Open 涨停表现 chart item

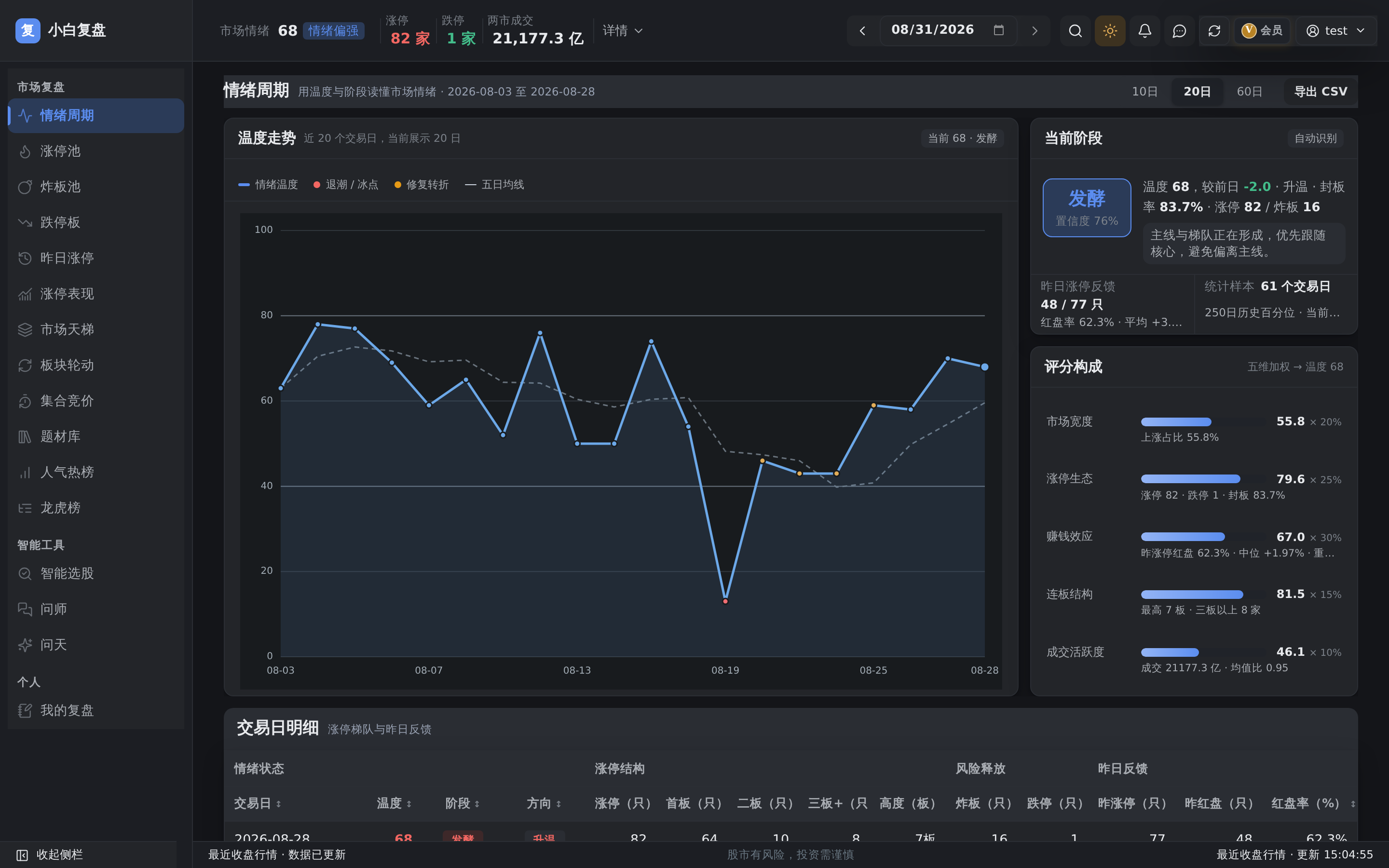coord(96,293)
